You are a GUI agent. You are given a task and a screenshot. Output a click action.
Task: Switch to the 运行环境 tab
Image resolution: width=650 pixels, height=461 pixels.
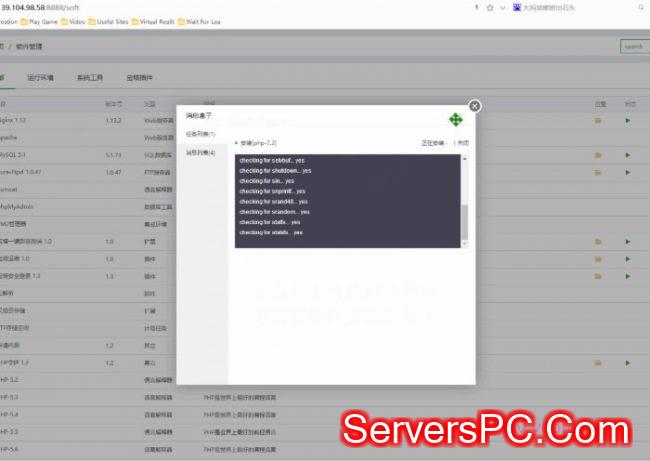pyautogui.click(x=41, y=77)
